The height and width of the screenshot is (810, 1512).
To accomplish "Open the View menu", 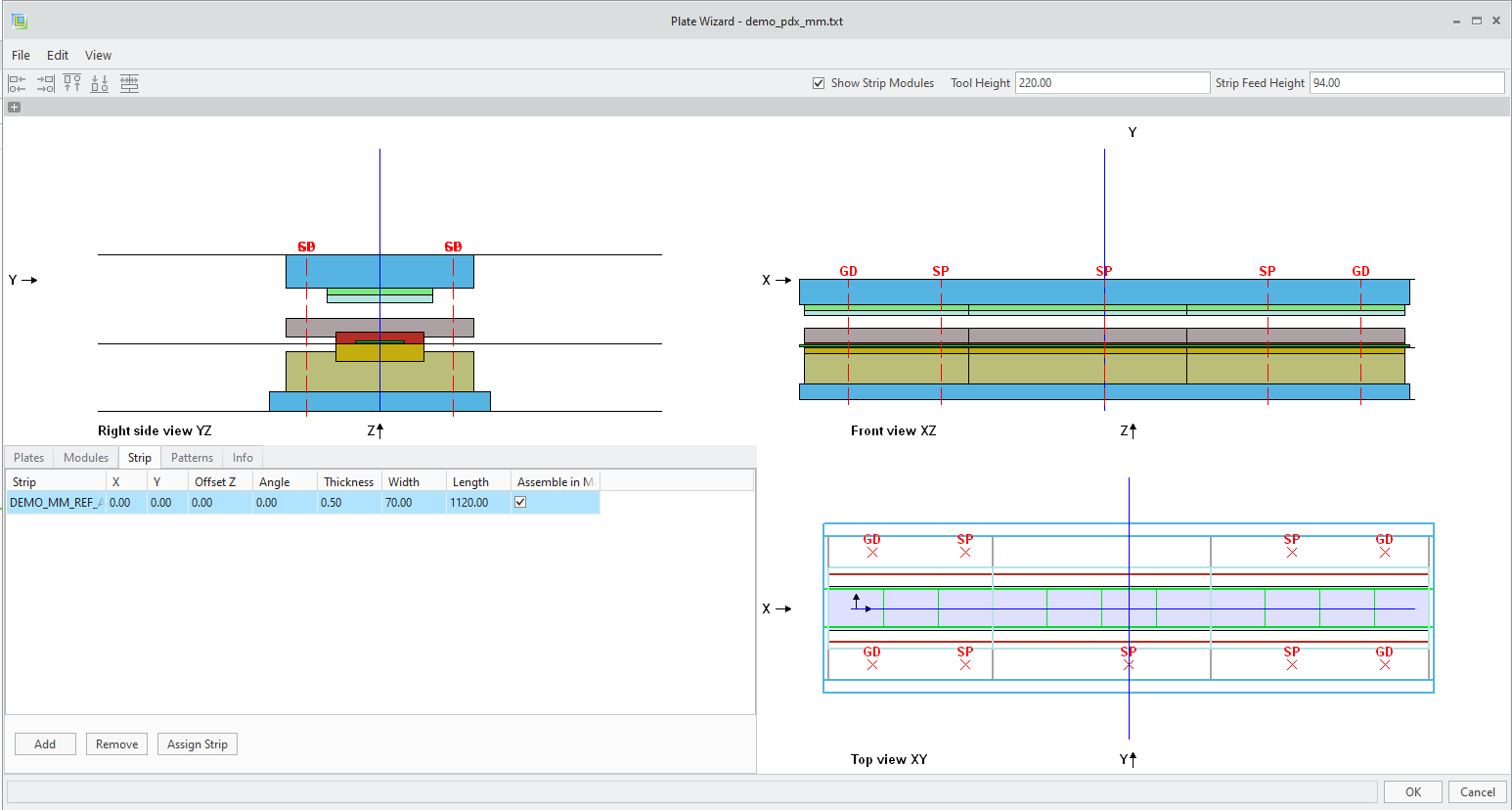I will (98, 56).
